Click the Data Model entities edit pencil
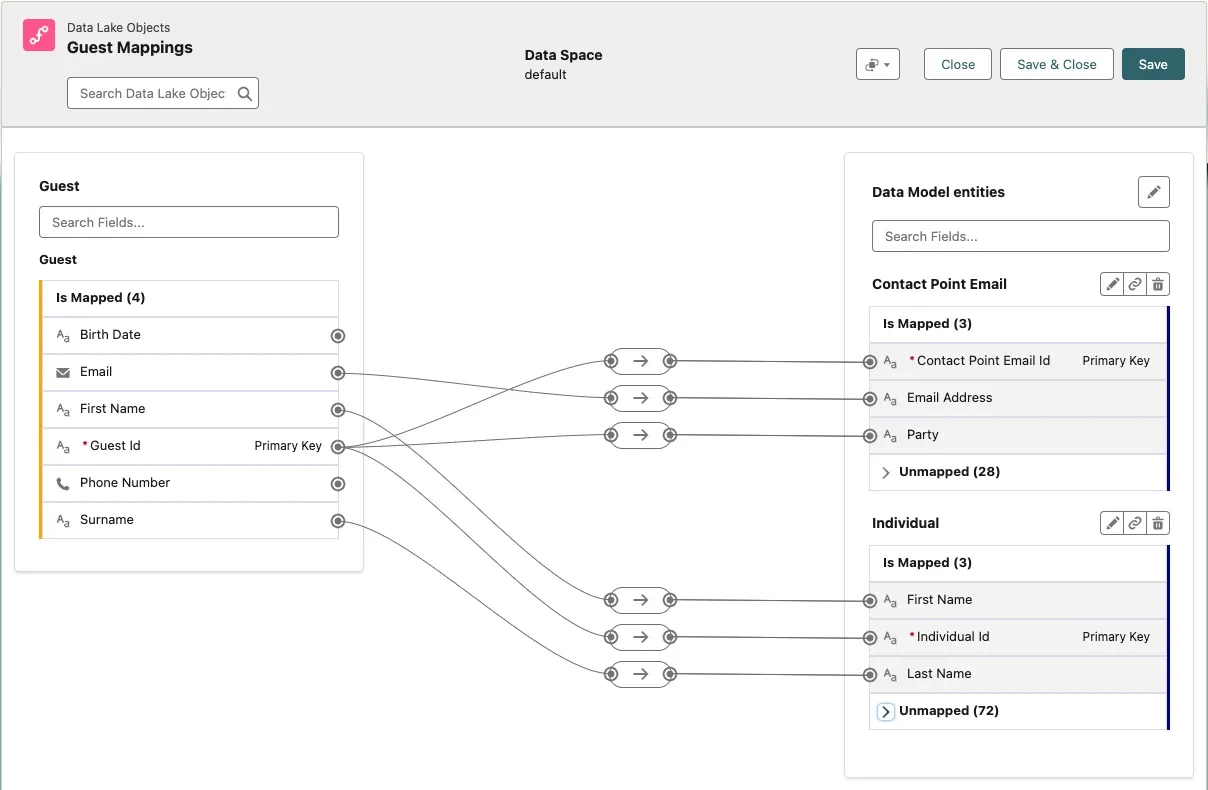Image resolution: width=1208 pixels, height=790 pixels. (1153, 192)
